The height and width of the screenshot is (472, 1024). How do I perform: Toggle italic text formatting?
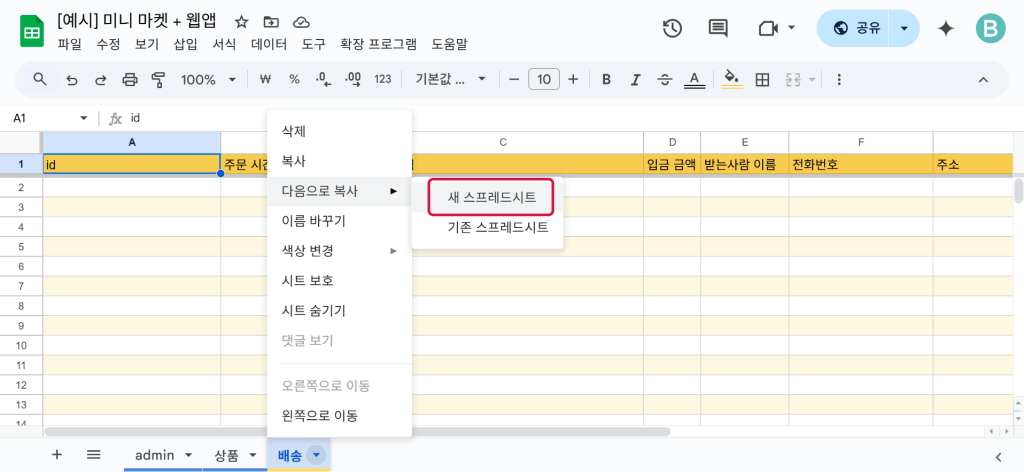pyautogui.click(x=635, y=79)
